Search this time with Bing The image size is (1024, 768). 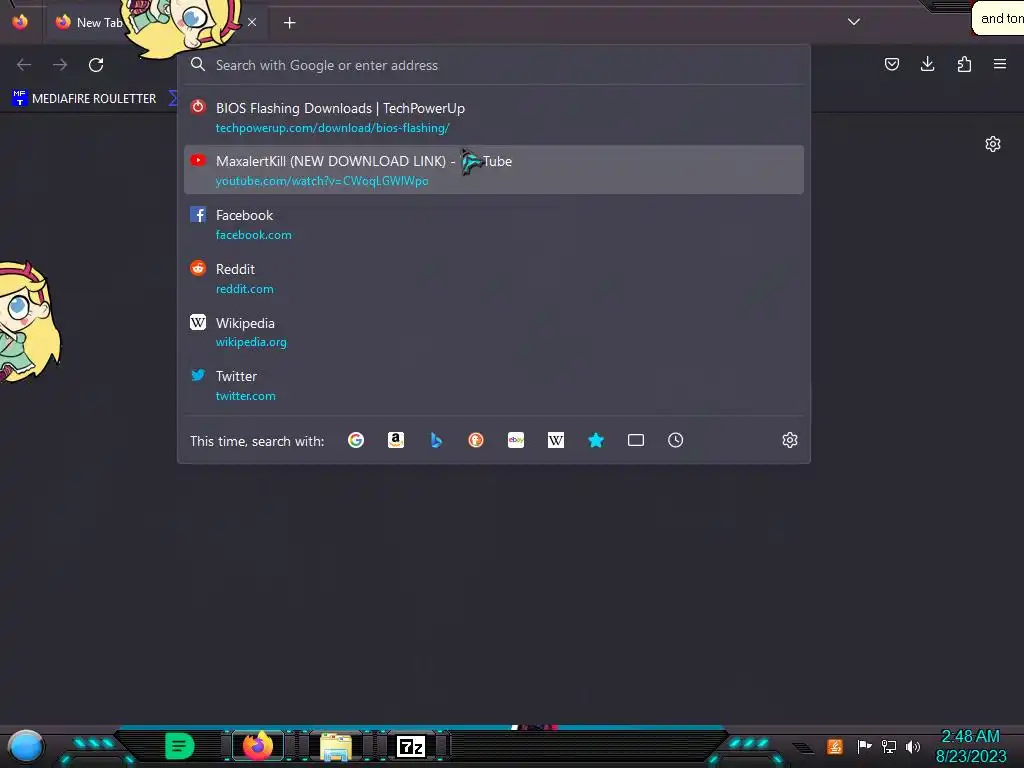(x=436, y=440)
